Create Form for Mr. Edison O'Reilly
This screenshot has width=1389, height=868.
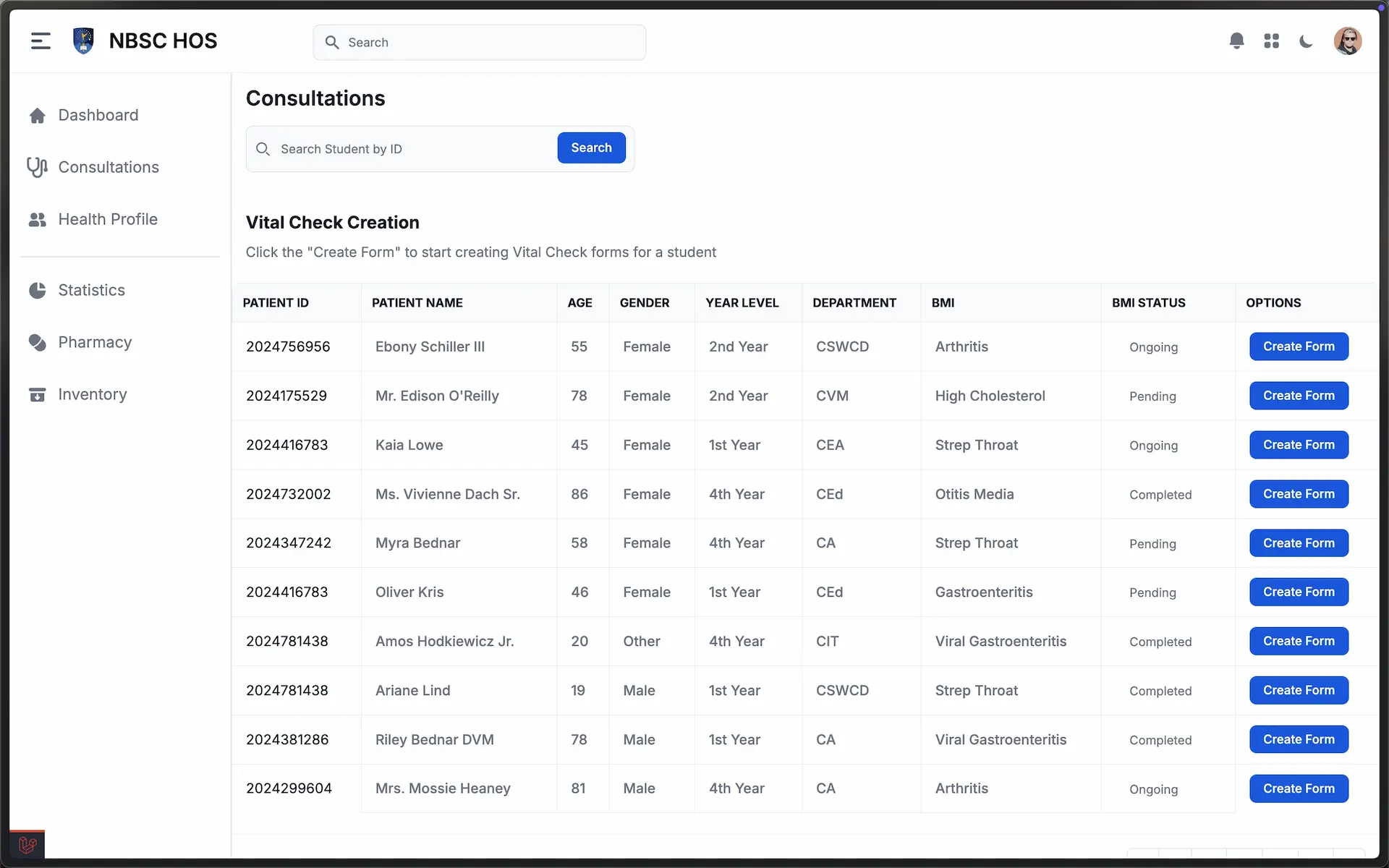(1299, 396)
